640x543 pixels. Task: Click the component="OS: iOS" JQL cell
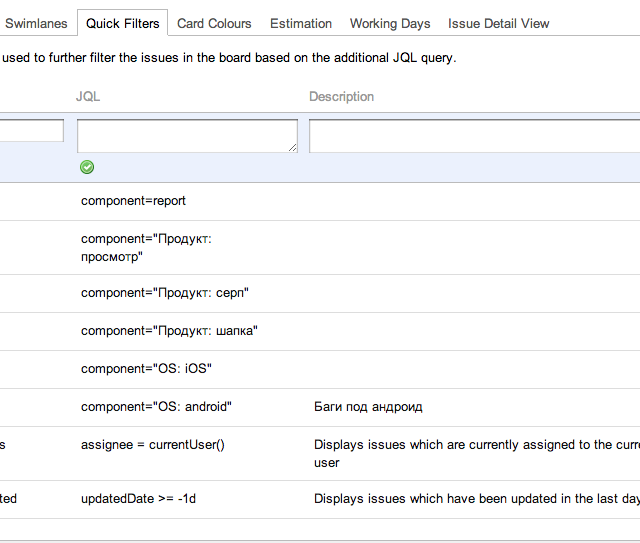pyautogui.click(x=147, y=369)
